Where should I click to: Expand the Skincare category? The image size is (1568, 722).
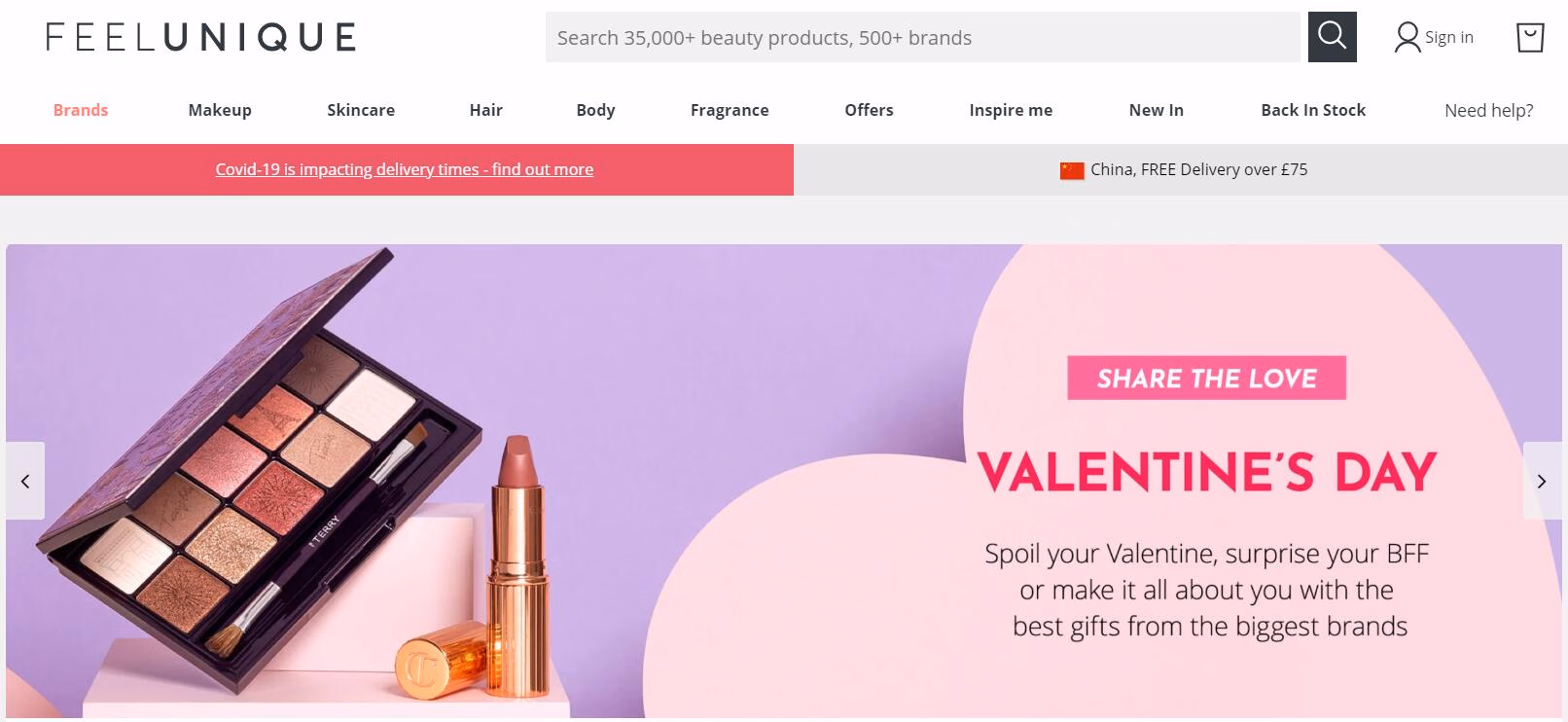(x=361, y=110)
